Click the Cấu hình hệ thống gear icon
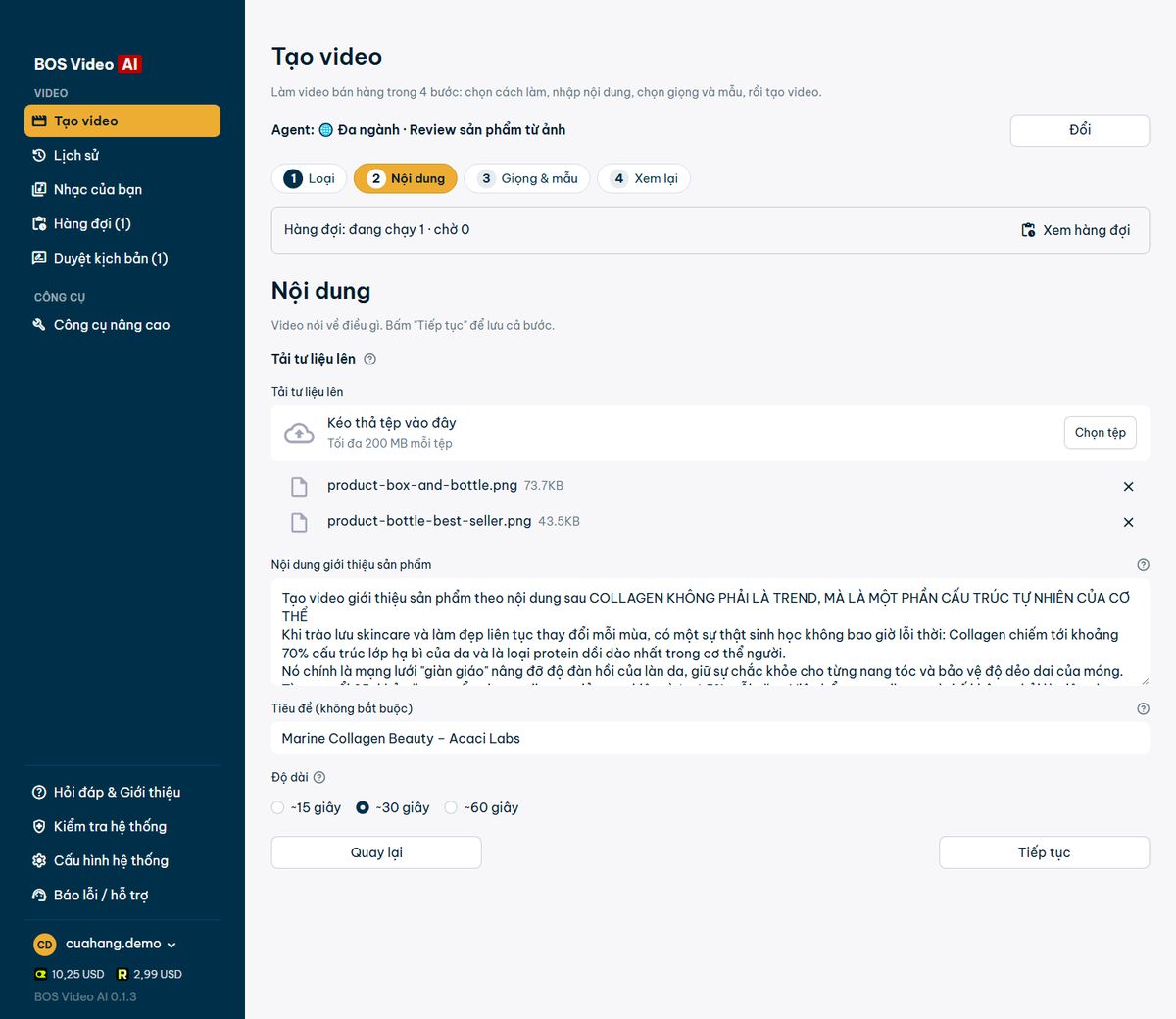The height and width of the screenshot is (1019, 1176). 39,860
